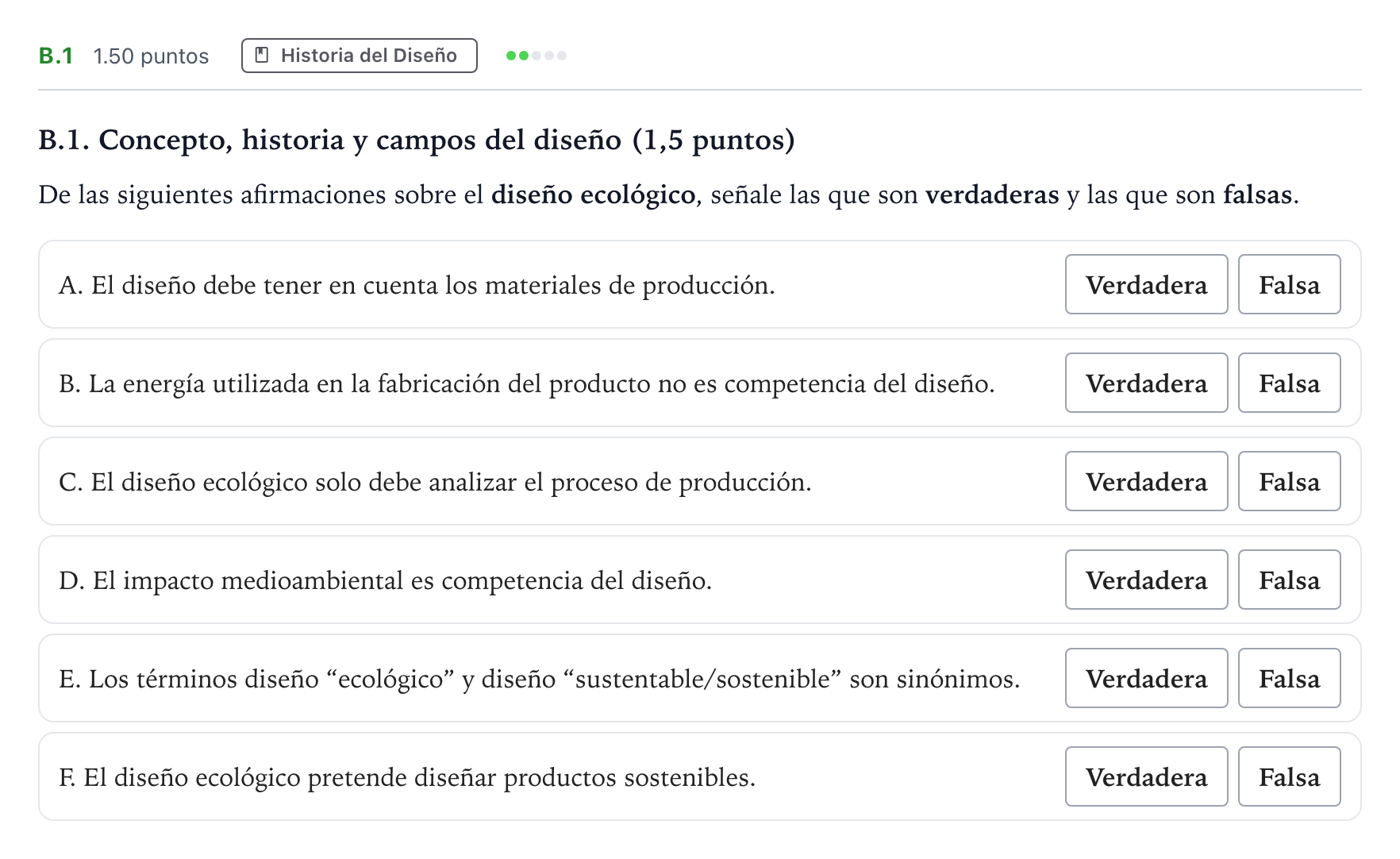1400x859 pixels.
Task: Click statement C text about proceso de producción
Action: (435, 482)
